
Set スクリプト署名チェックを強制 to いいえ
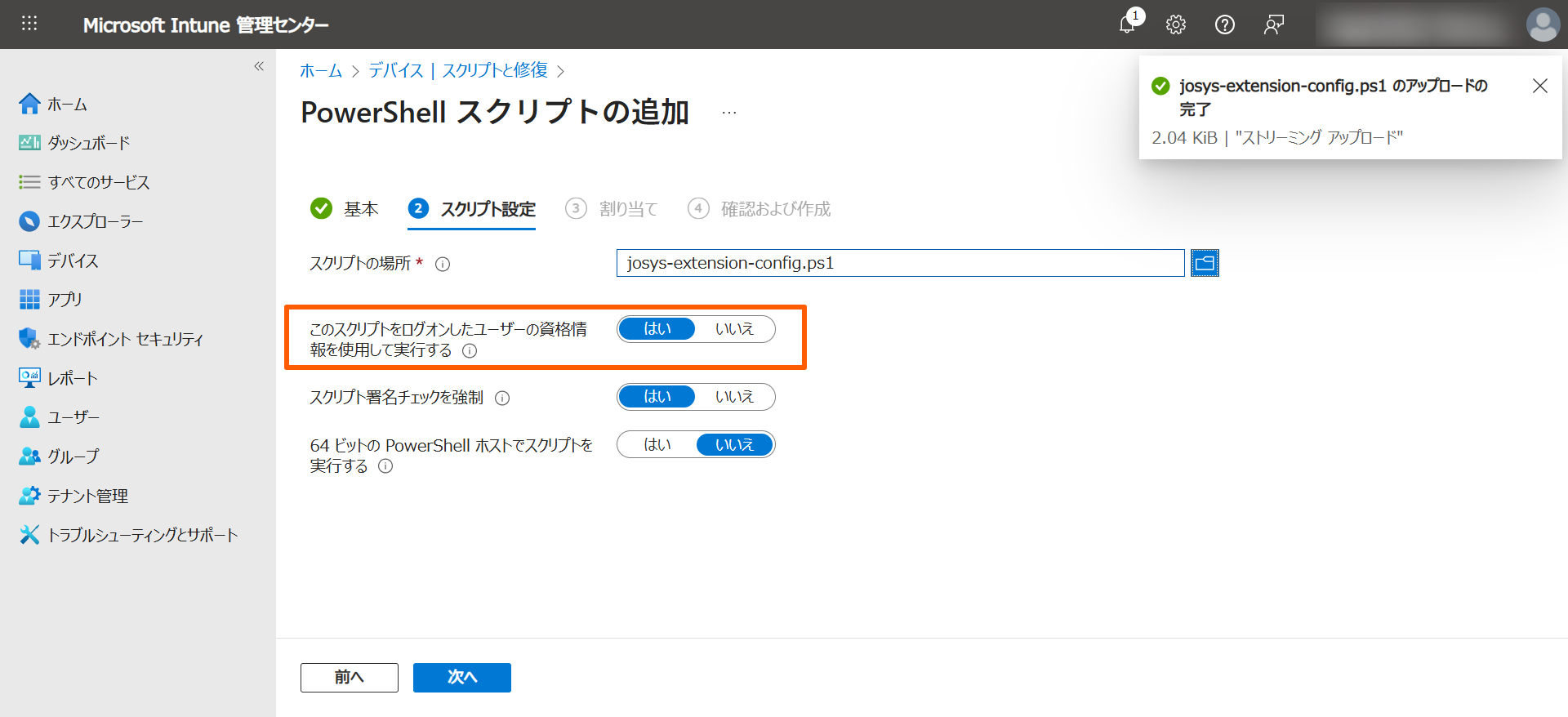tap(734, 397)
